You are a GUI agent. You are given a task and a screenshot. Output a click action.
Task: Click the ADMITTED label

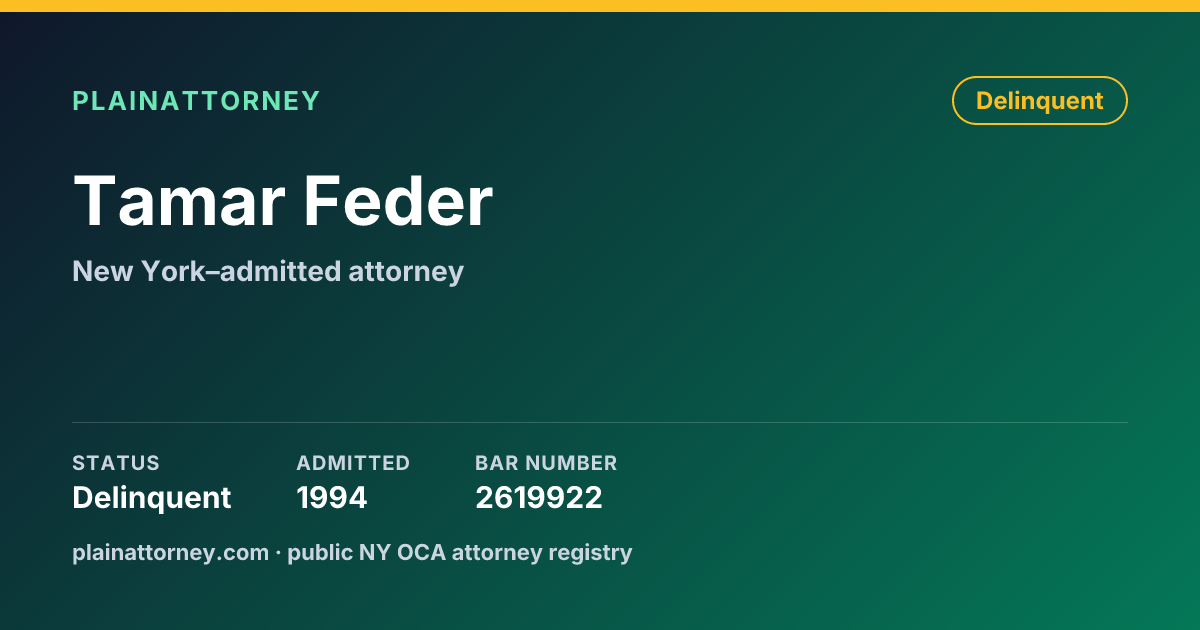click(353, 463)
